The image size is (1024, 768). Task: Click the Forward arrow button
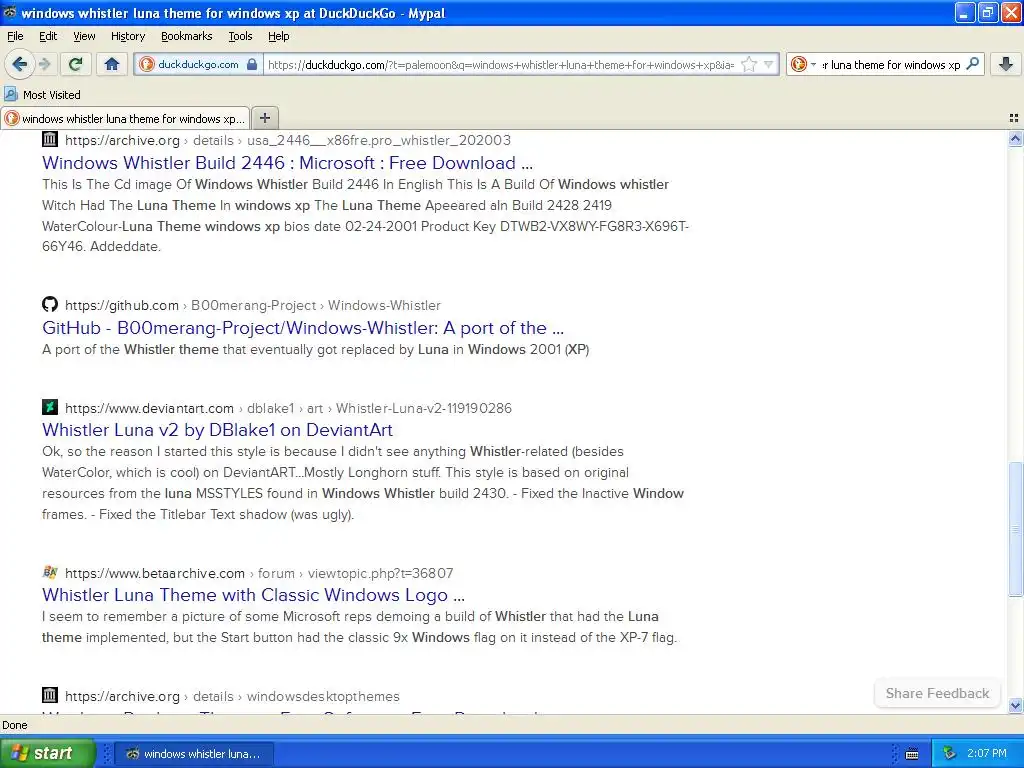44,64
